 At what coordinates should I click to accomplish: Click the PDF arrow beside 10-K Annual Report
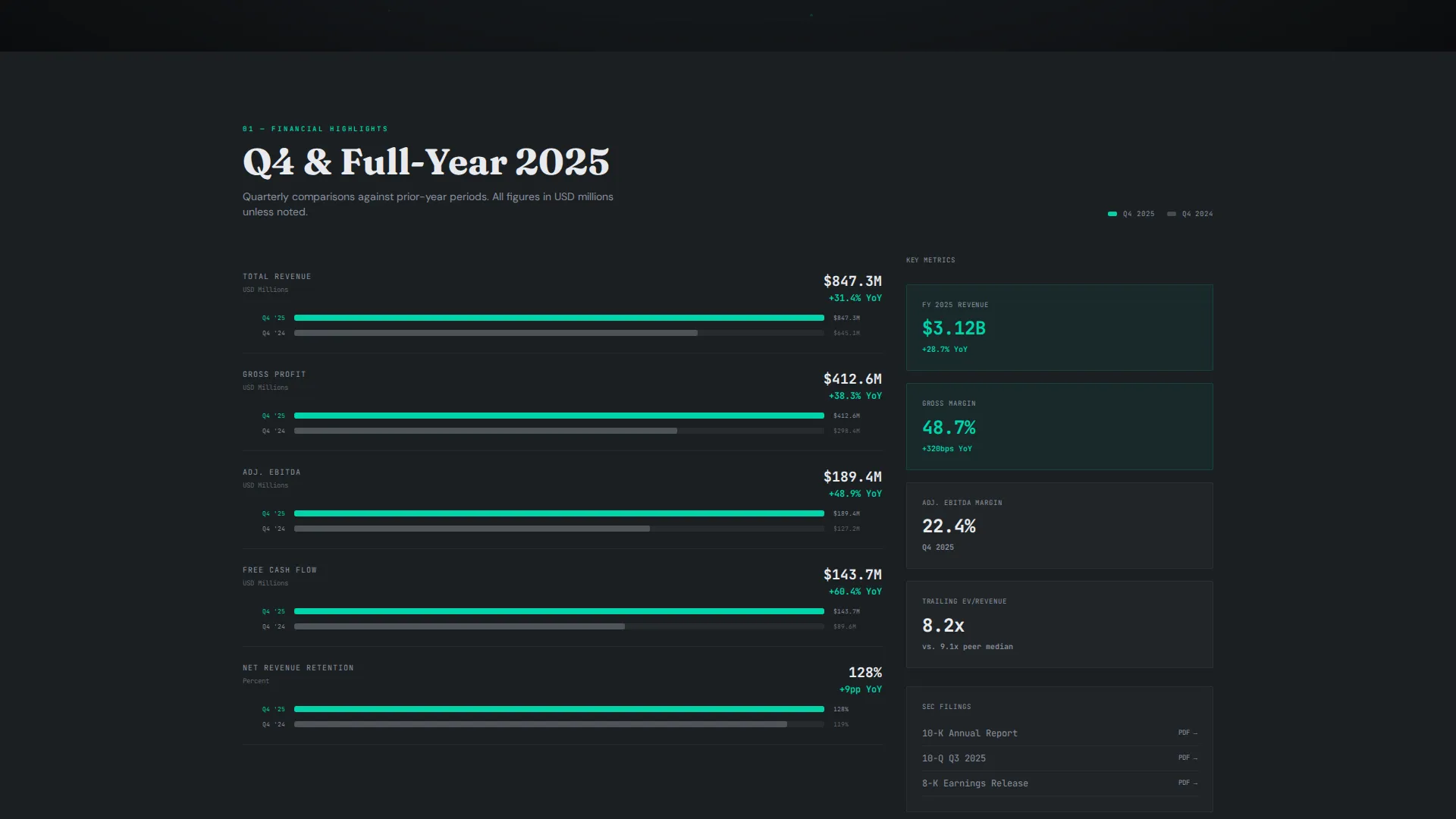(x=1188, y=733)
